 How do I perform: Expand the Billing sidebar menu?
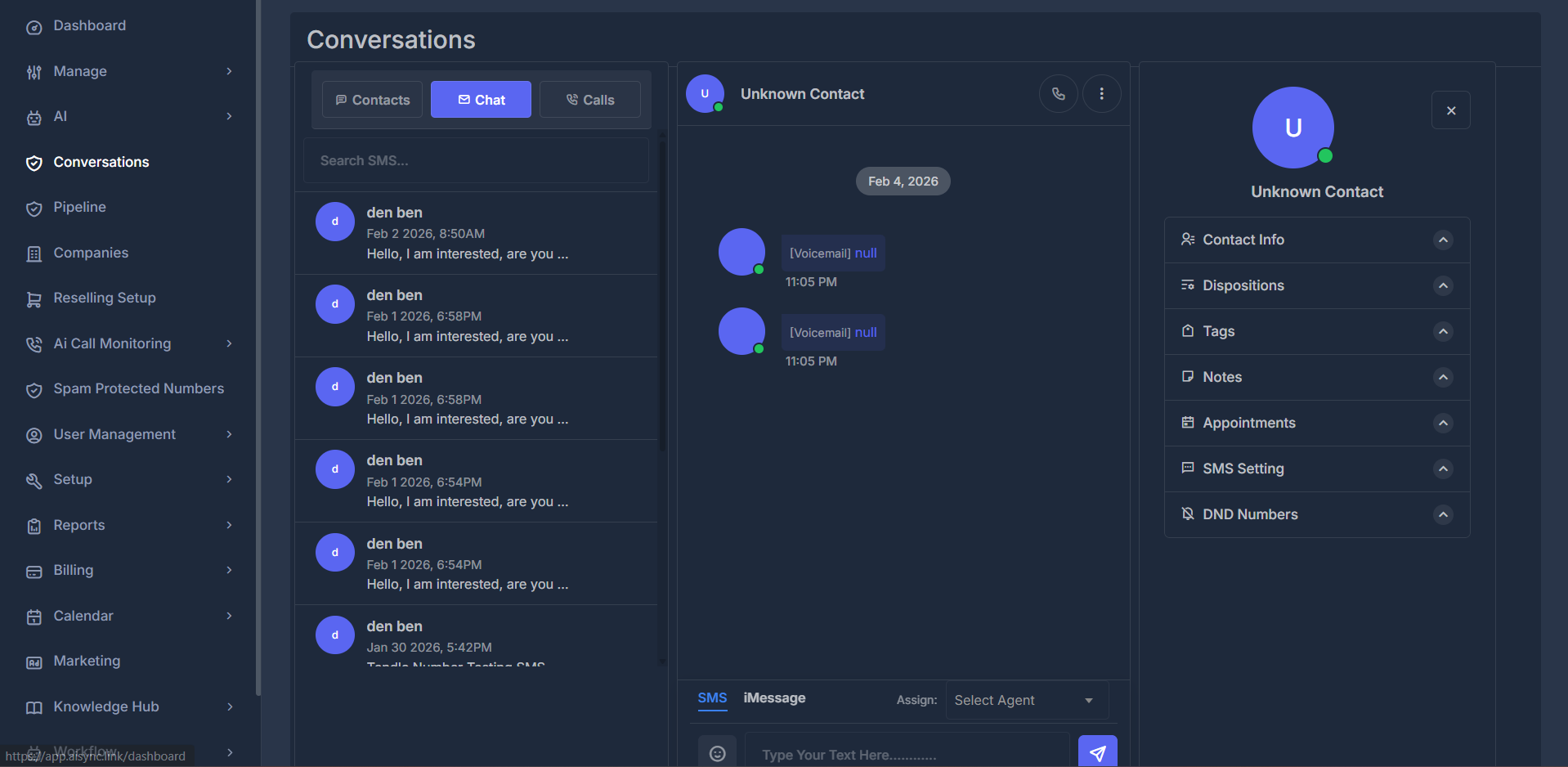pos(229,570)
